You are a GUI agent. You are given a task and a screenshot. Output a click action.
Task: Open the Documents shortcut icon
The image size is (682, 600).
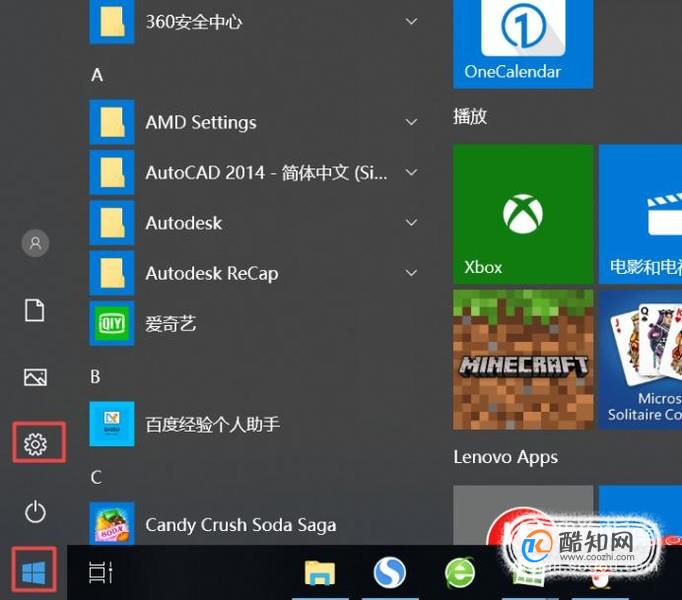click(x=35, y=310)
